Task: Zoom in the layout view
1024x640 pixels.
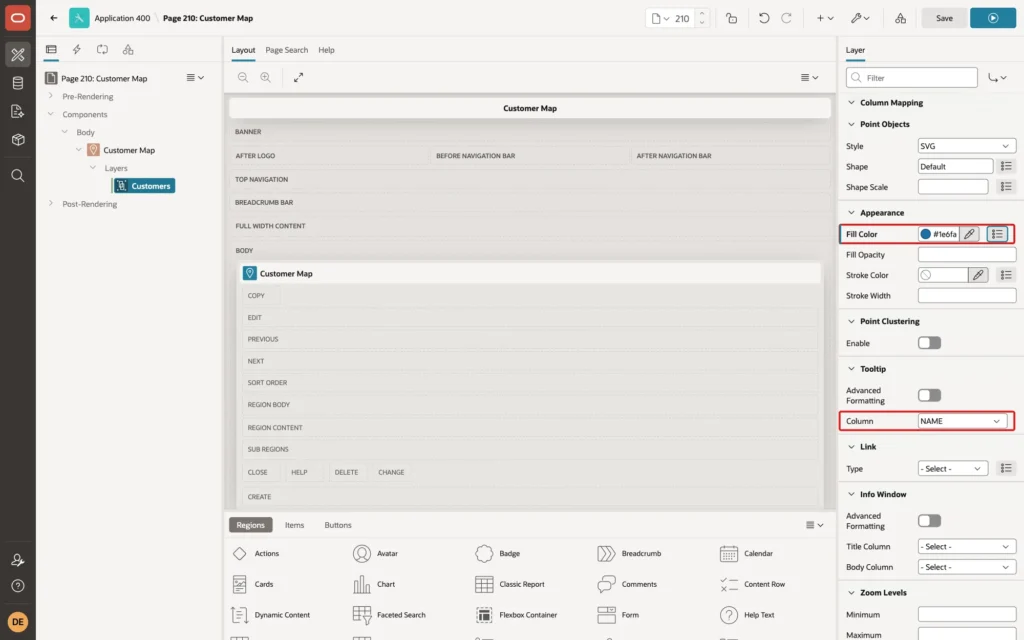Action: [x=266, y=77]
